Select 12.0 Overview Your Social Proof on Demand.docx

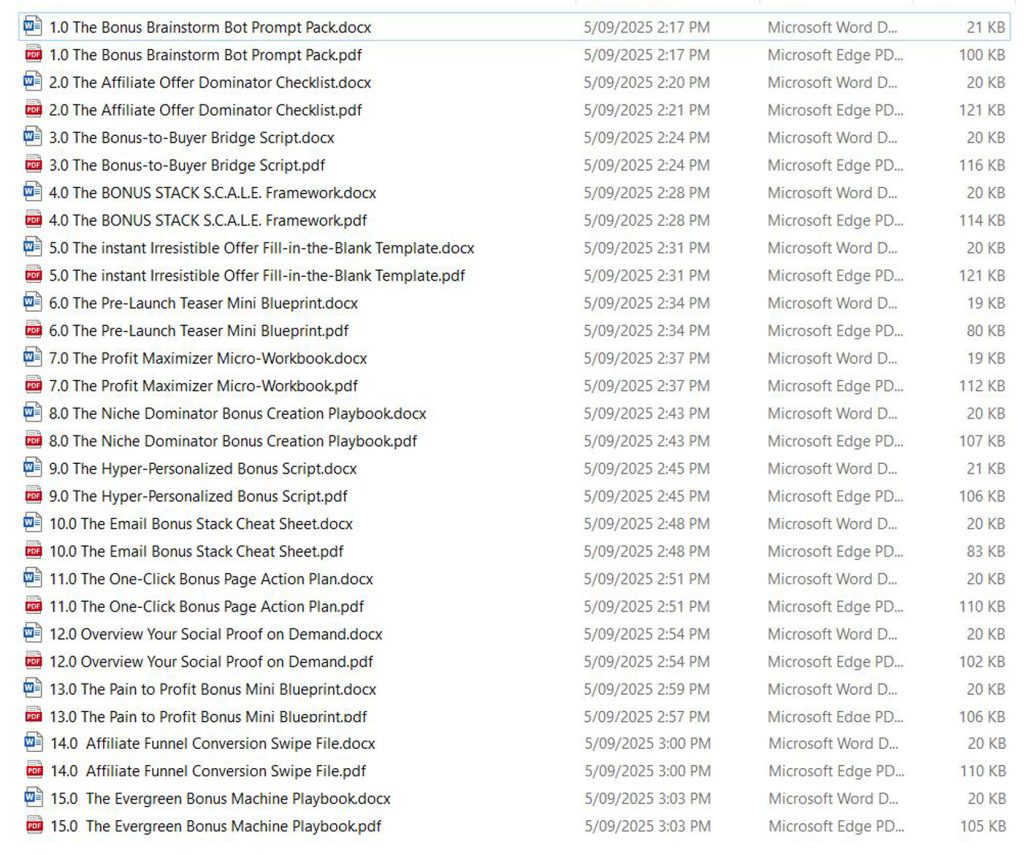pos(215,634)
